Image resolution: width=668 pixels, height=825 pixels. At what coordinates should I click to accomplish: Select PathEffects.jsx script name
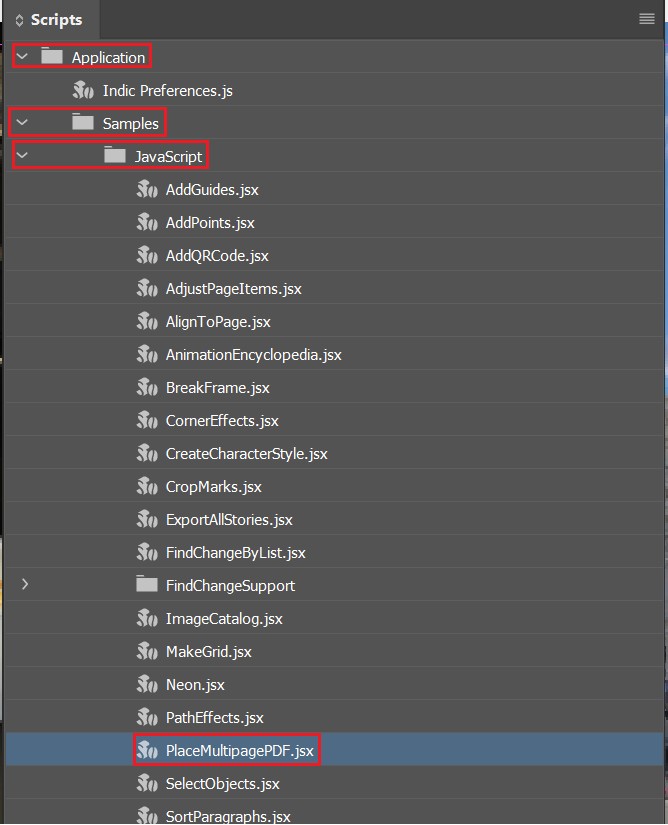click(x=215, y=718)
